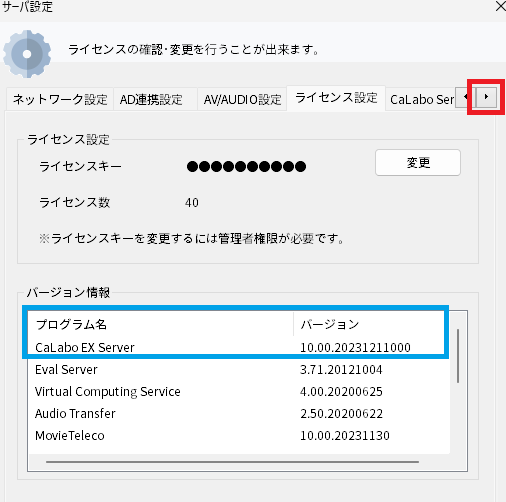Click the right tab scroll arrow
The width and height of the screenshot is (506, 502).
pos(487,97)
